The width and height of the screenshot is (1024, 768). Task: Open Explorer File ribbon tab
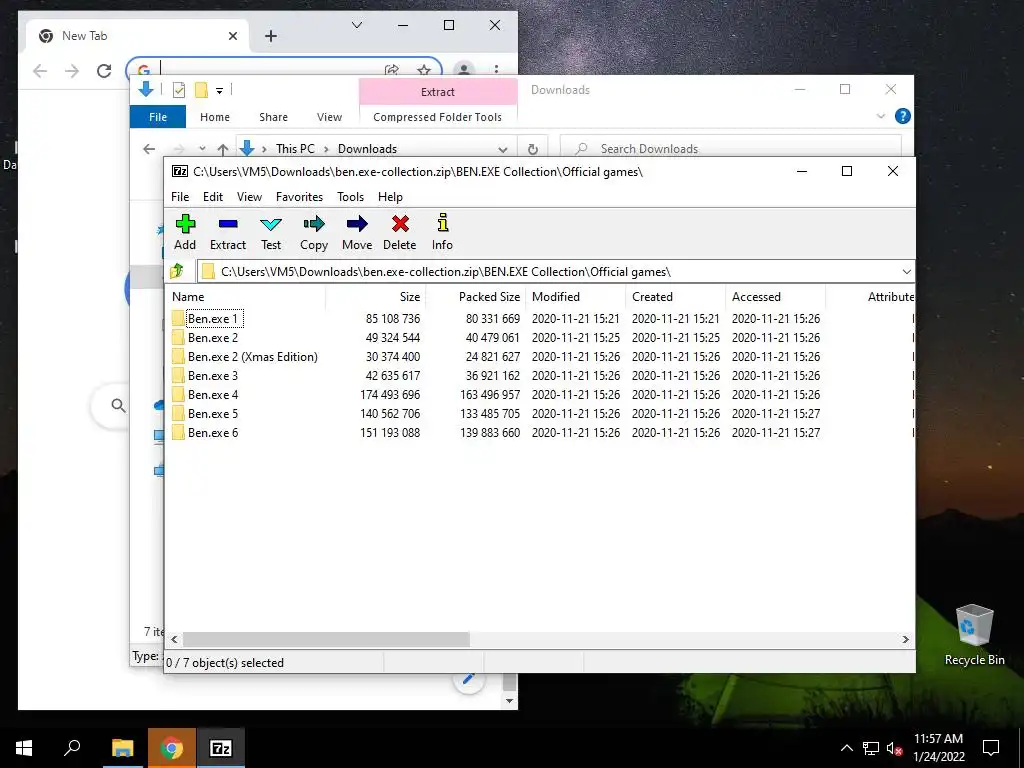pos(158,117)
